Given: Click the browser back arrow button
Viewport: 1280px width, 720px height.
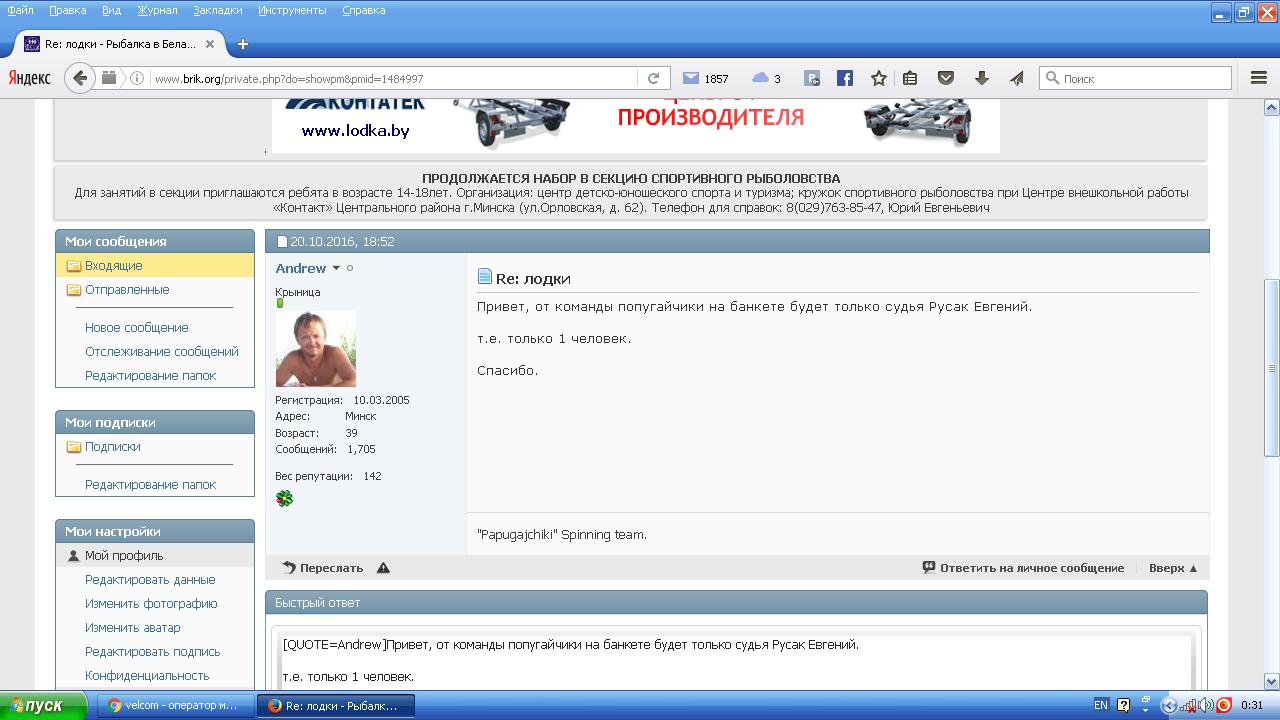Looking at the screenshot, I should [80, 78].
